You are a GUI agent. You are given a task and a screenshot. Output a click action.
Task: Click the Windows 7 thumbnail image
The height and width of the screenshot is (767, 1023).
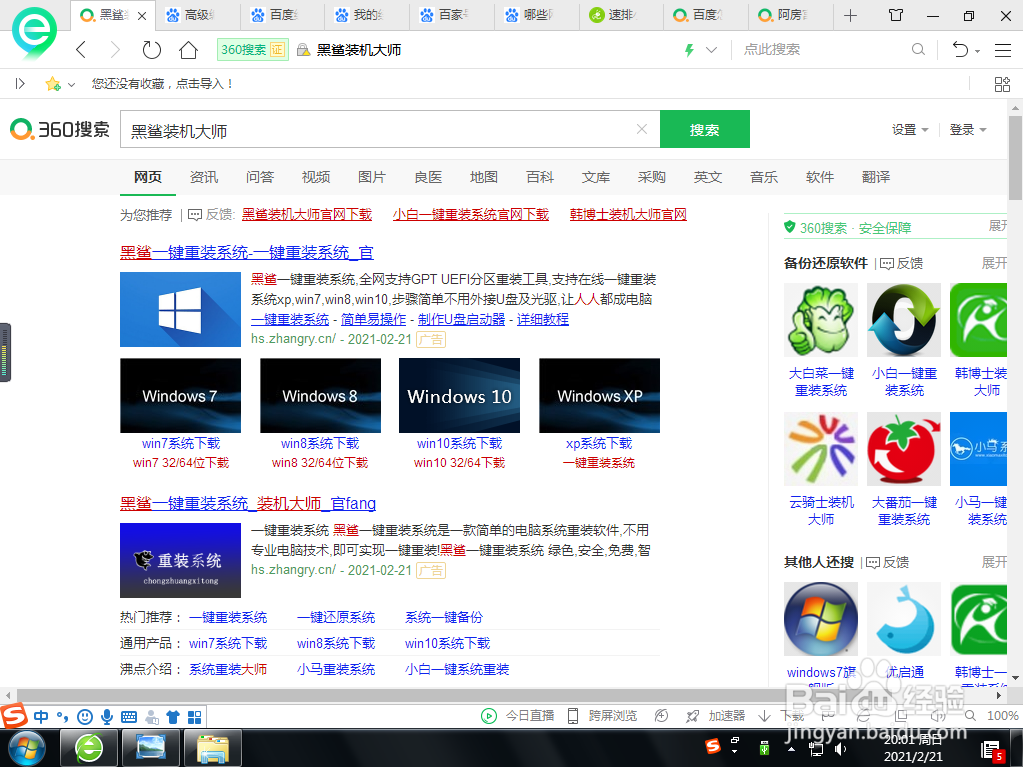tap(180, 395)
